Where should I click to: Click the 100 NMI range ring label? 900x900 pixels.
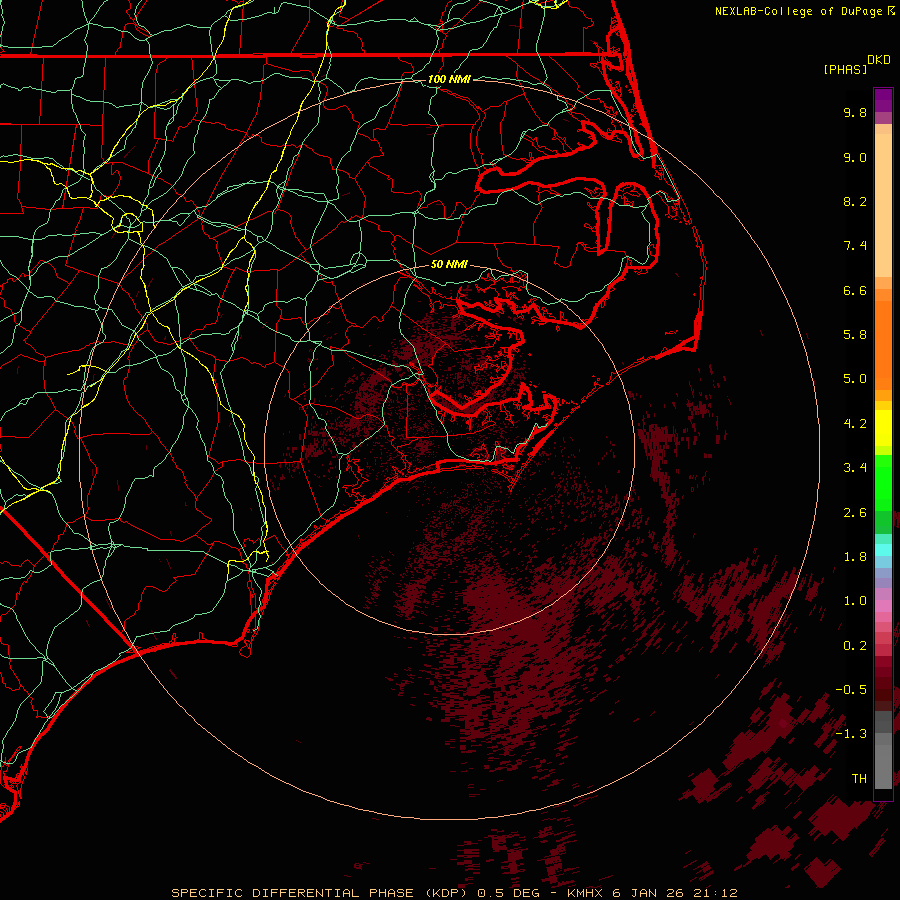[x=449, y=79]
